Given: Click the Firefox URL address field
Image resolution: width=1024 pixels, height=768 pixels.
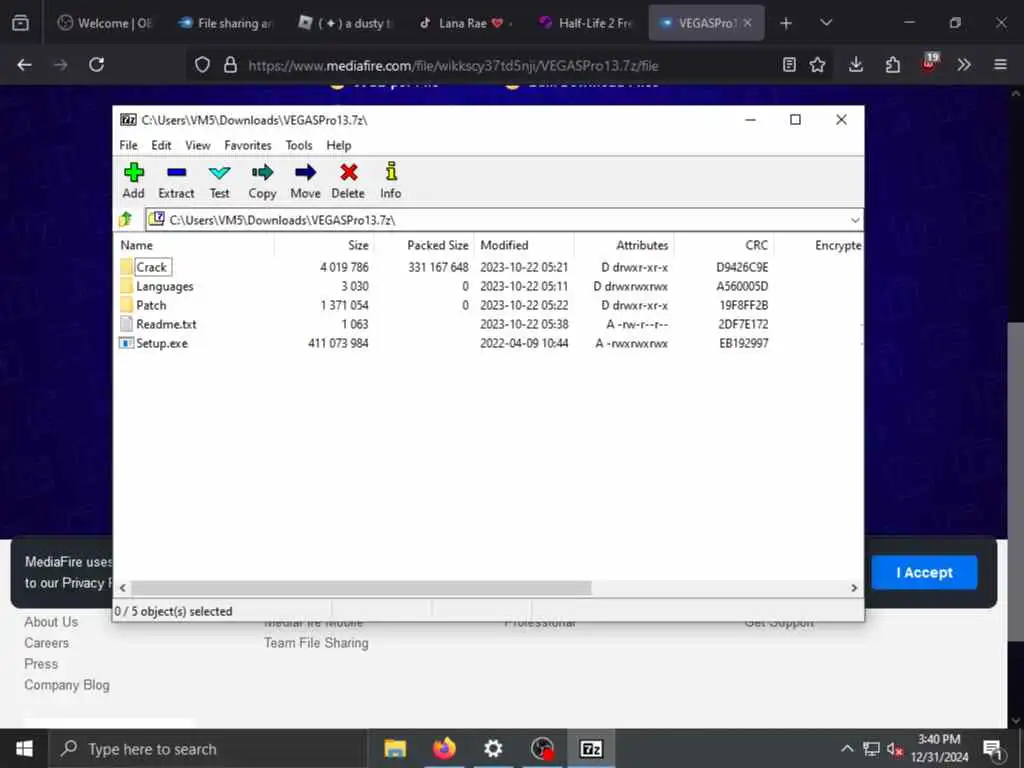Looking at the screenshot, I should [509, 65].
